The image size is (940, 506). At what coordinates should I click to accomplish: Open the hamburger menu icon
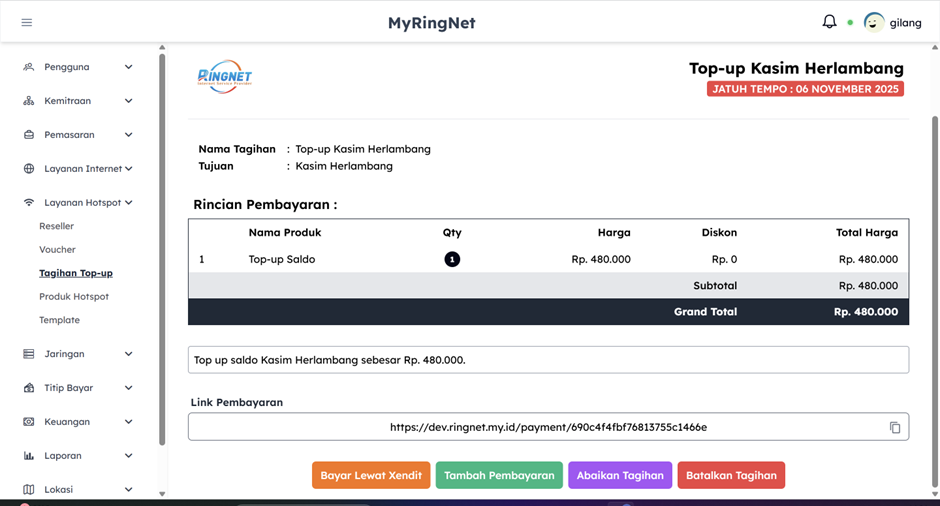pos(27,22)
